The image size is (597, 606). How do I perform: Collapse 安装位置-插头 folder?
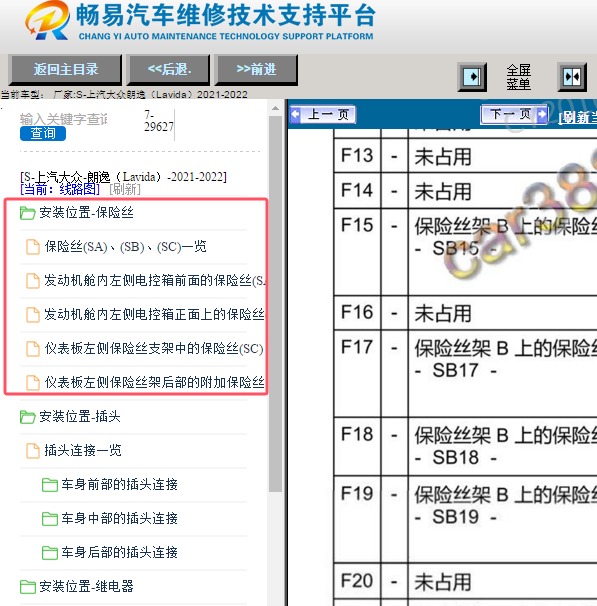(80, 417)
